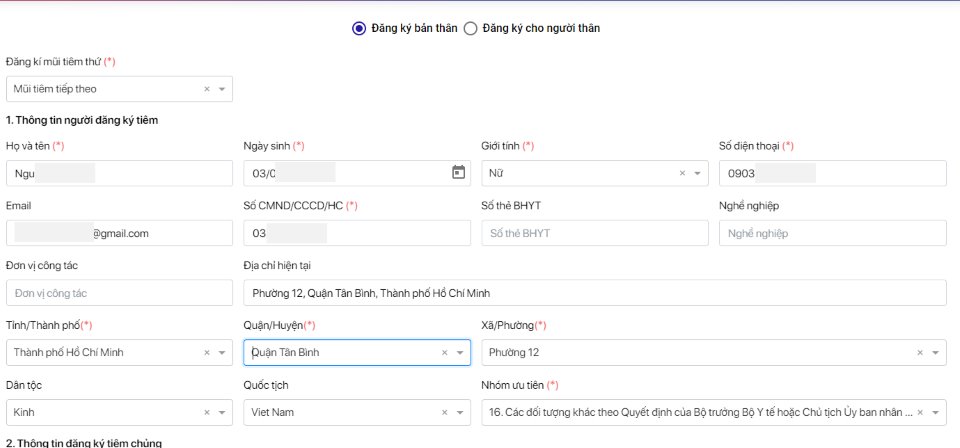The width and height of the screenshot is (960, 448).
Task: Click the Đơn vị công tác field
Action: tap(118, 293)
